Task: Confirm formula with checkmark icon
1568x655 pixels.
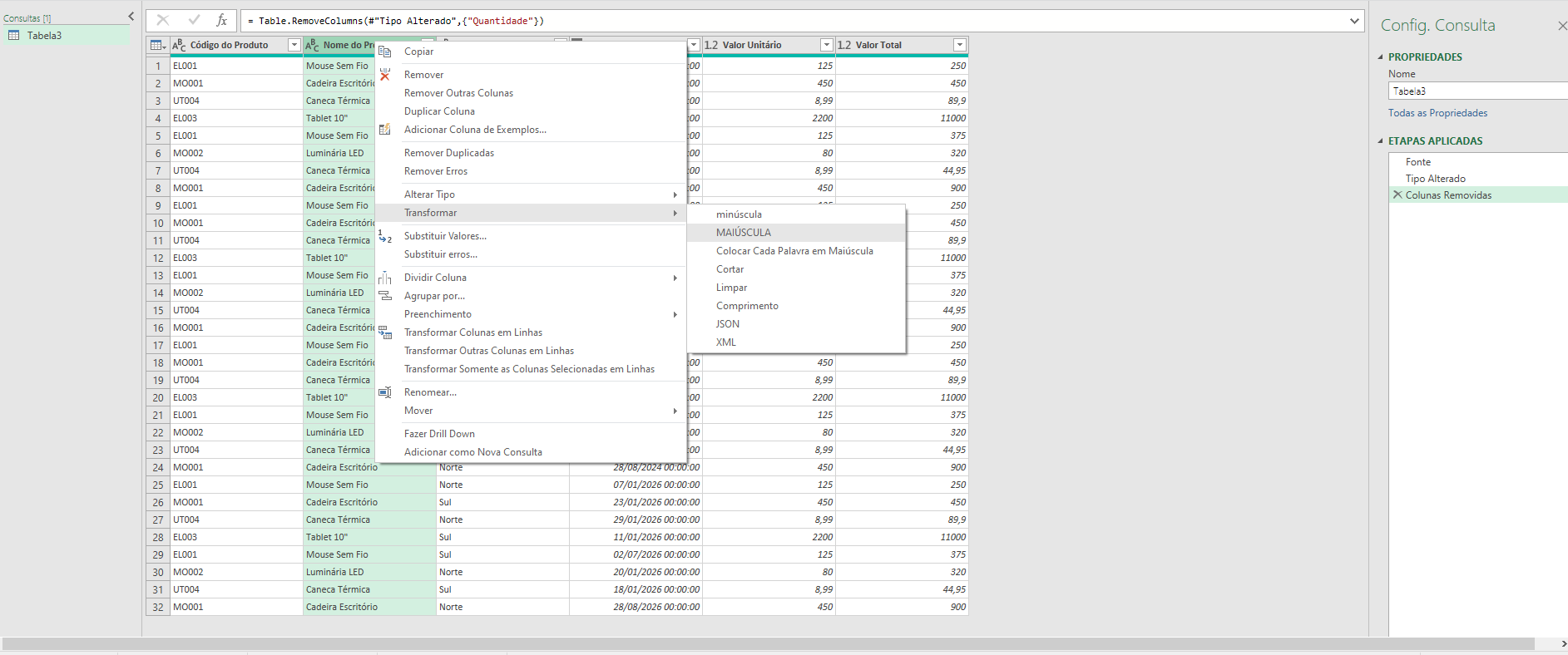Action: (x=194, y=21)
